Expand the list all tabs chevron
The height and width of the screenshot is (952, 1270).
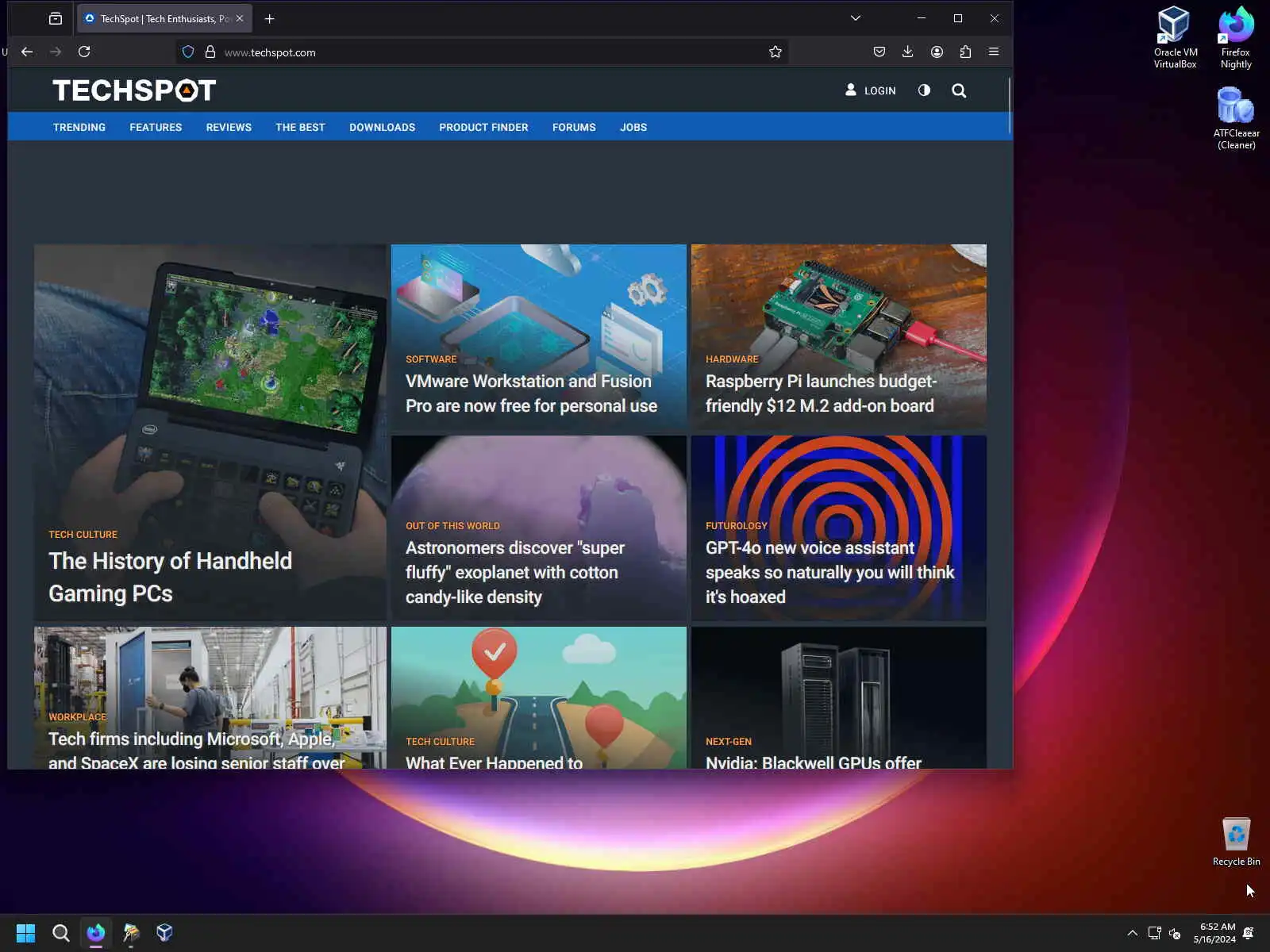click(x=856, y=18)
